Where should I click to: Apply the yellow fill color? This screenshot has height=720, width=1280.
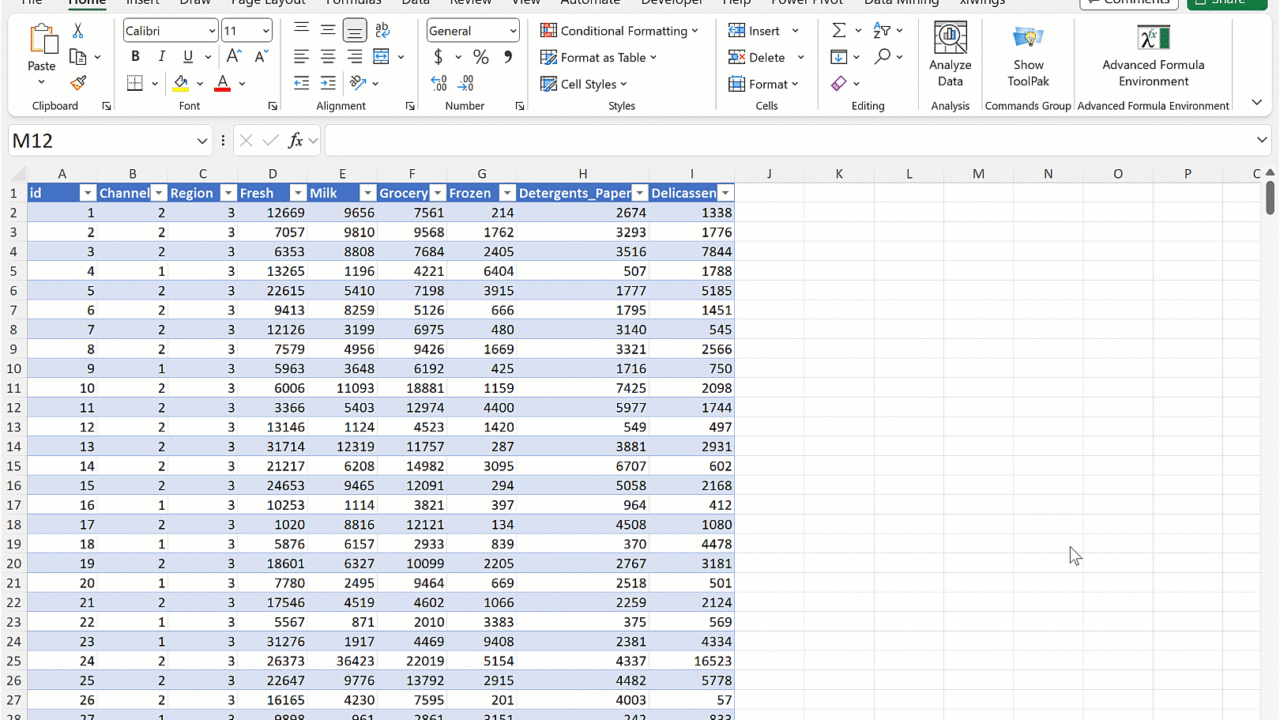tap(181, 84)
